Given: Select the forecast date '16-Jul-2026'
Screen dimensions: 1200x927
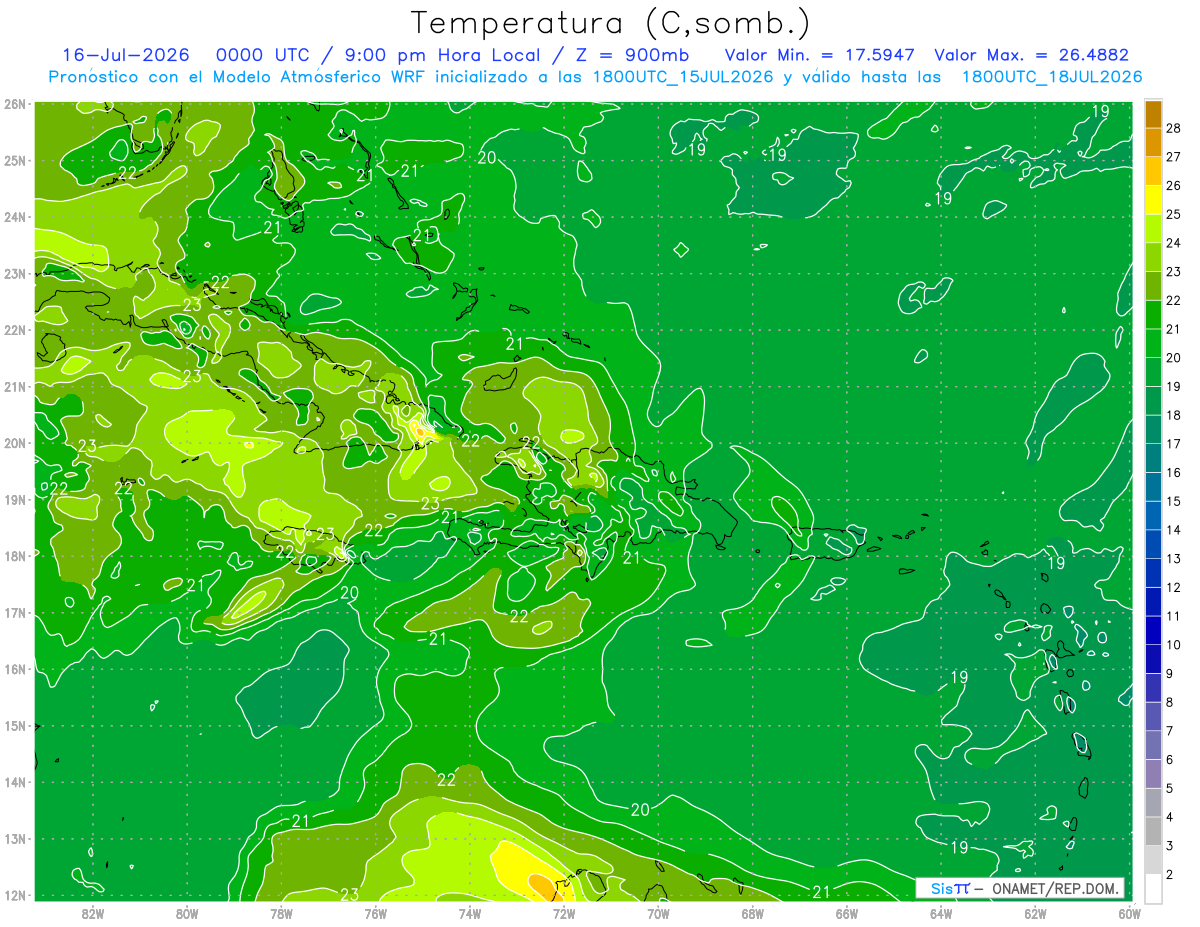Looking at the screenshot, I should coord(126,55).
